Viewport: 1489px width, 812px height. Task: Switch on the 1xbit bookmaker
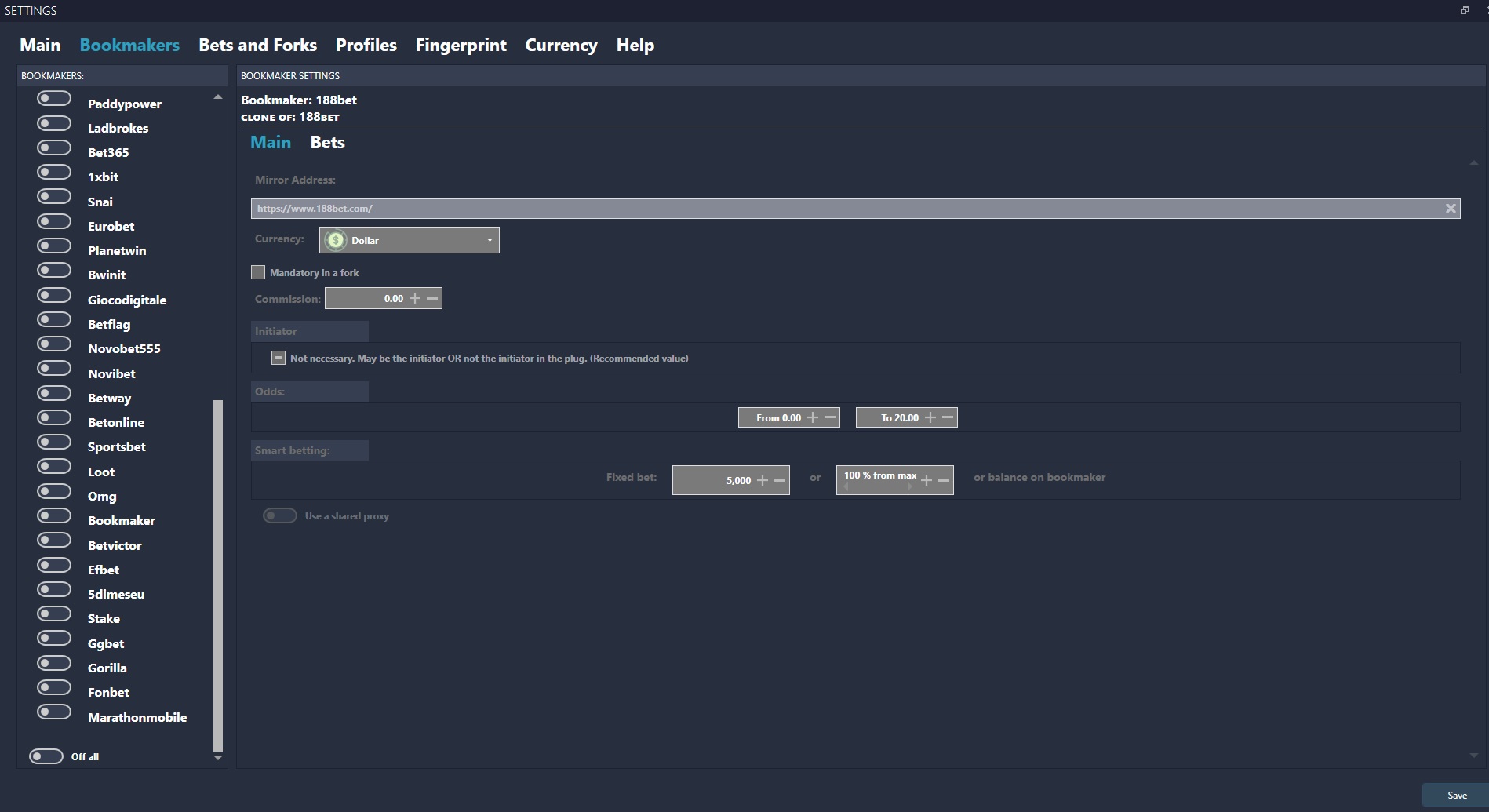click(54, 172)
